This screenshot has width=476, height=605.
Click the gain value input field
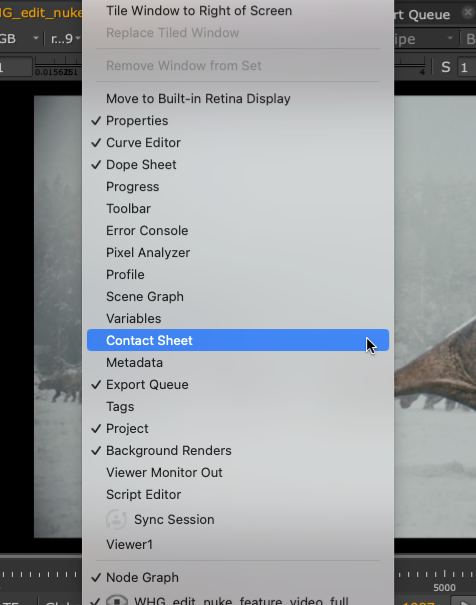[x=15, y=67]
